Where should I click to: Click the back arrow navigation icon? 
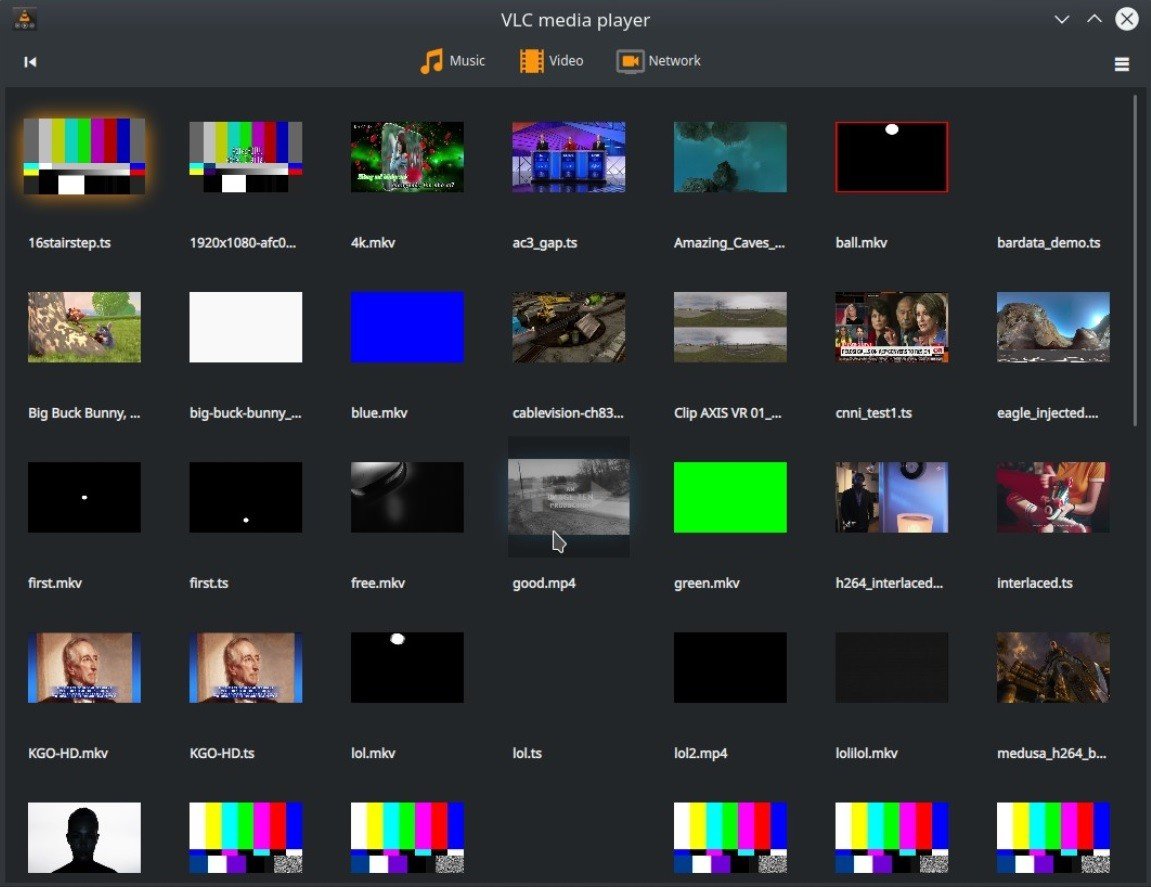click(x=30, y=61)
